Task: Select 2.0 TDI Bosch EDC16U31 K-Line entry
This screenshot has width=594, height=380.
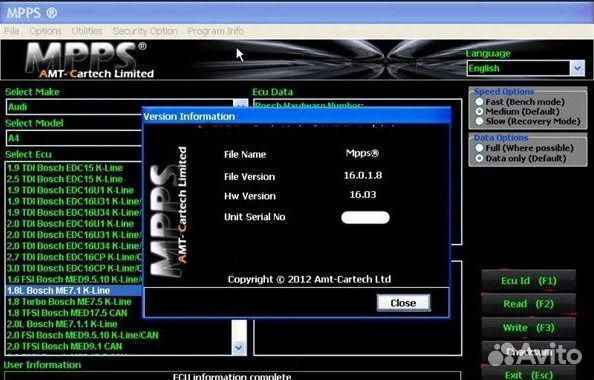Action: [74, 235]
